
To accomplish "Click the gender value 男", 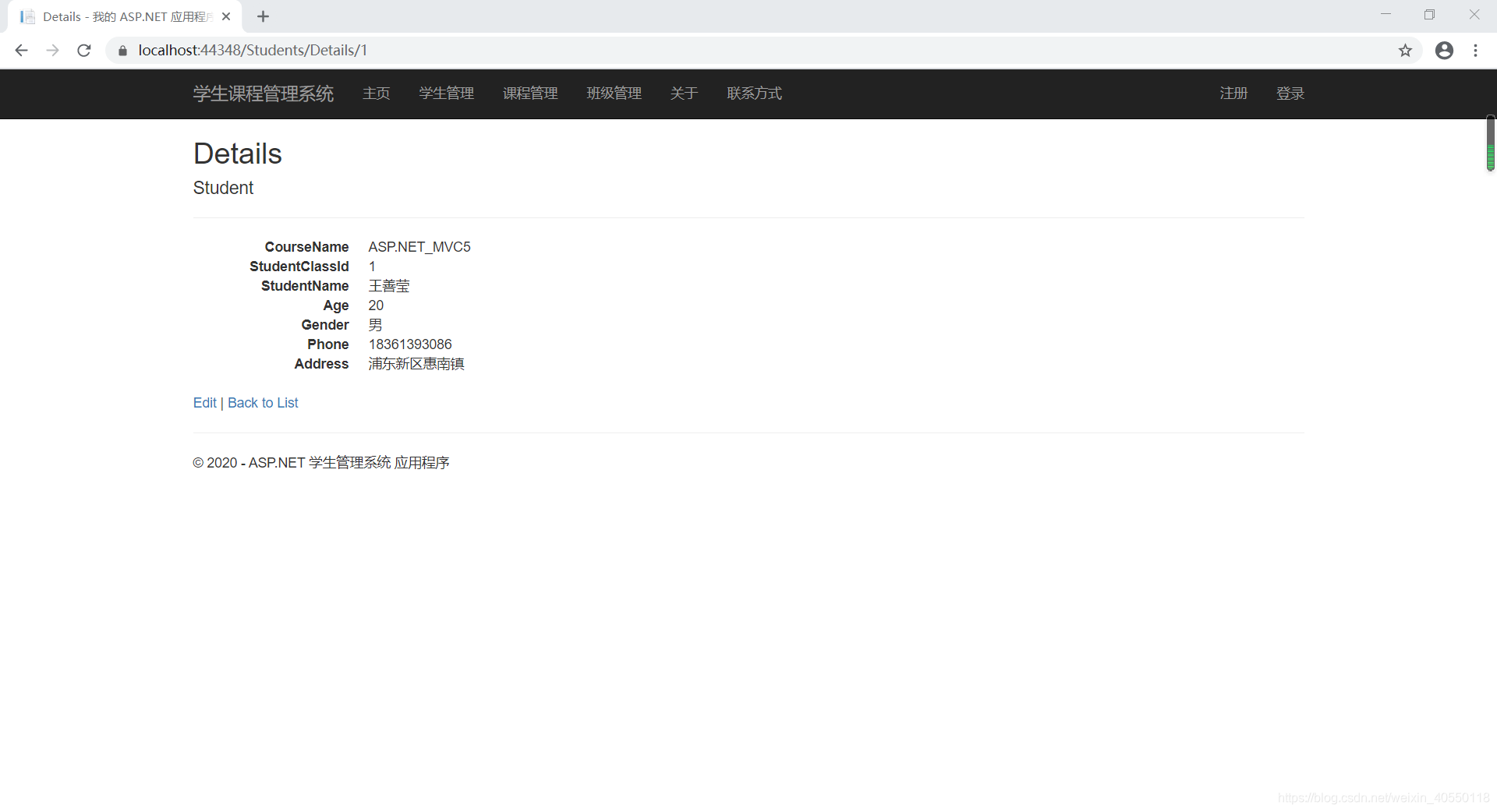I will 376,325.
